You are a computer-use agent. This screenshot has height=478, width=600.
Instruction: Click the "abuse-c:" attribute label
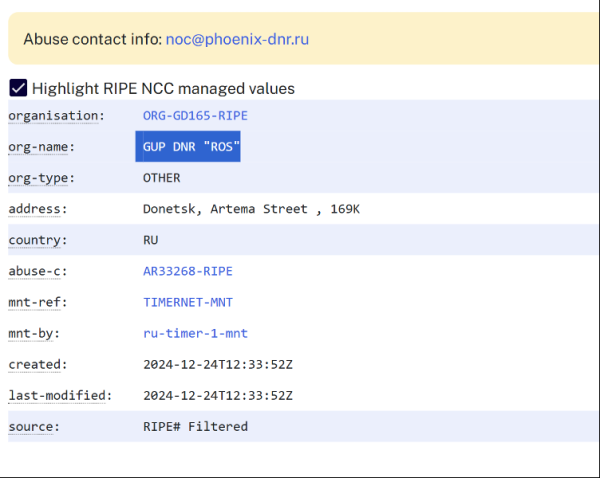37,271
